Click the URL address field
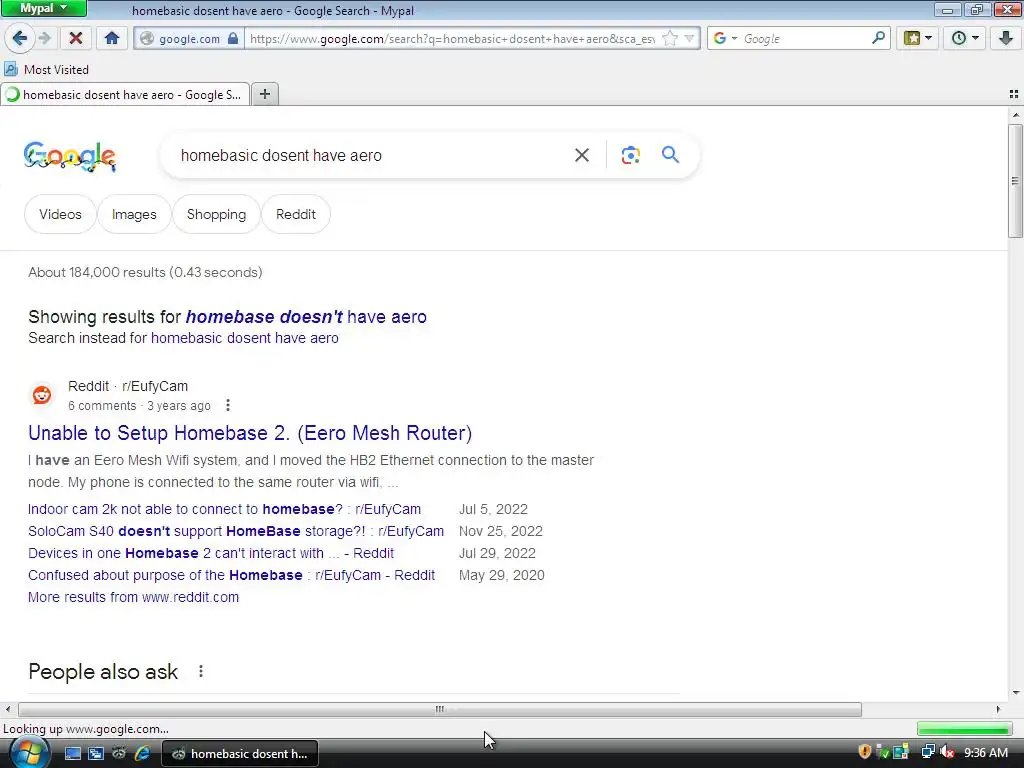The width and height of the screenshot is (1024, 768). click(452, 39)
